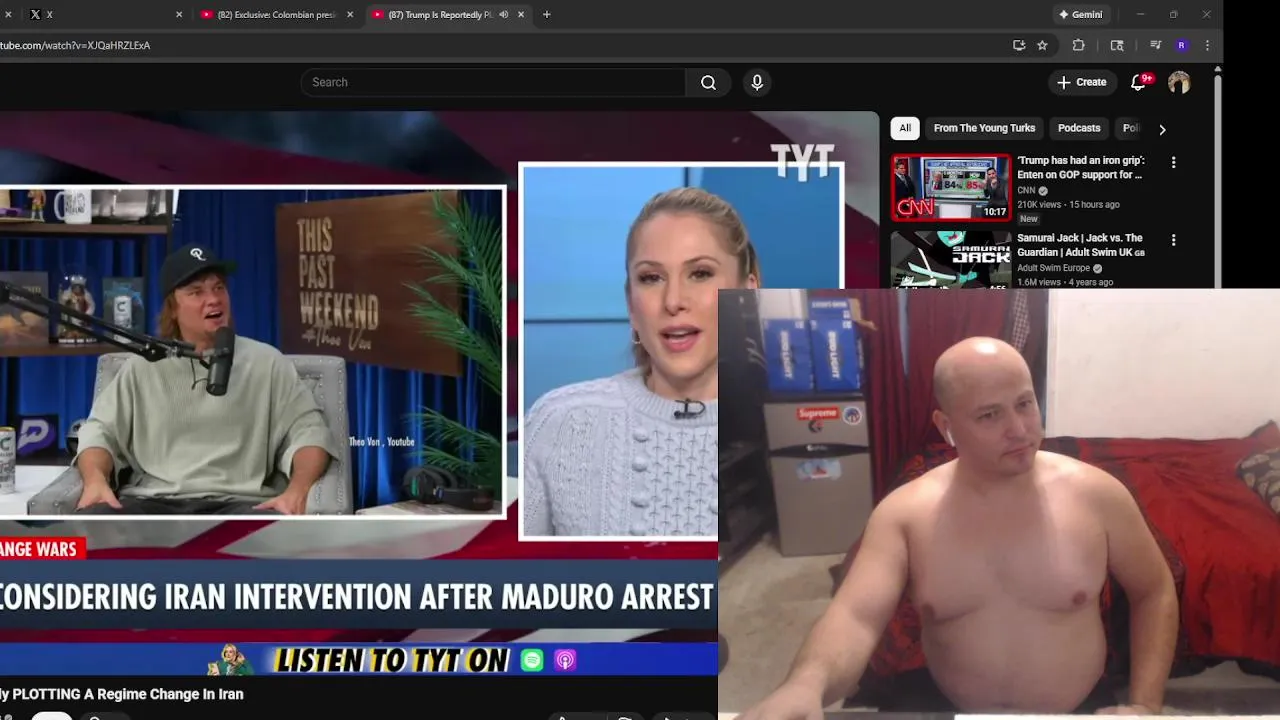
Task: Open the Adult Swim Europe channel link
Action: 1053,268
